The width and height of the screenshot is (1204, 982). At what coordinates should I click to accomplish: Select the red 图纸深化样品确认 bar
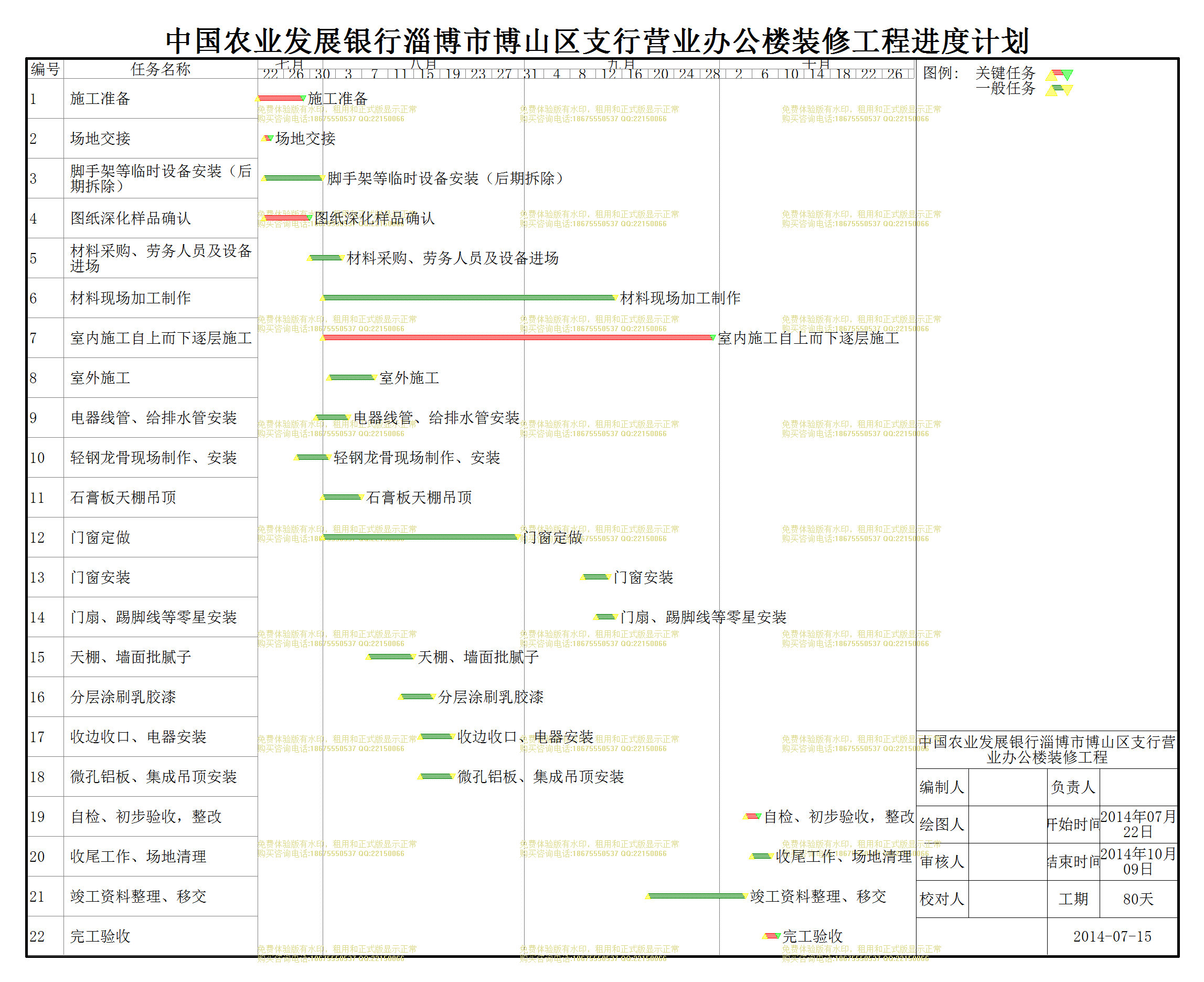point(287,218)
